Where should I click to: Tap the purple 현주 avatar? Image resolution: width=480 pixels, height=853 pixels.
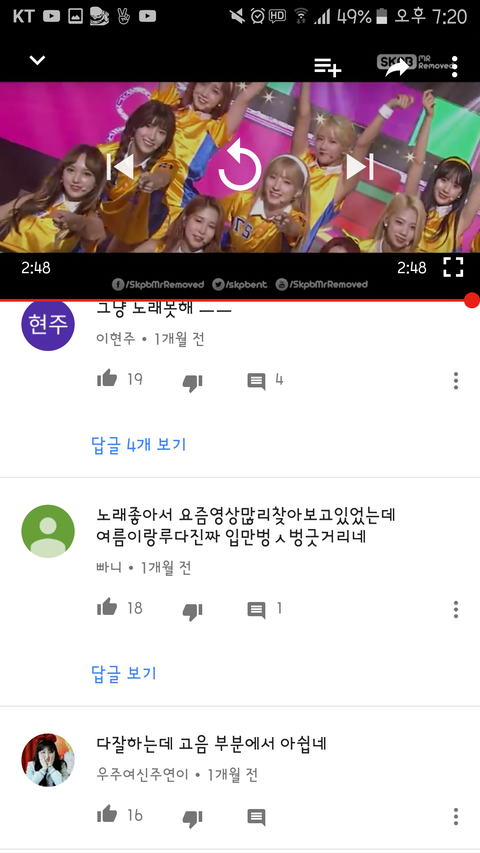[48, 325]
